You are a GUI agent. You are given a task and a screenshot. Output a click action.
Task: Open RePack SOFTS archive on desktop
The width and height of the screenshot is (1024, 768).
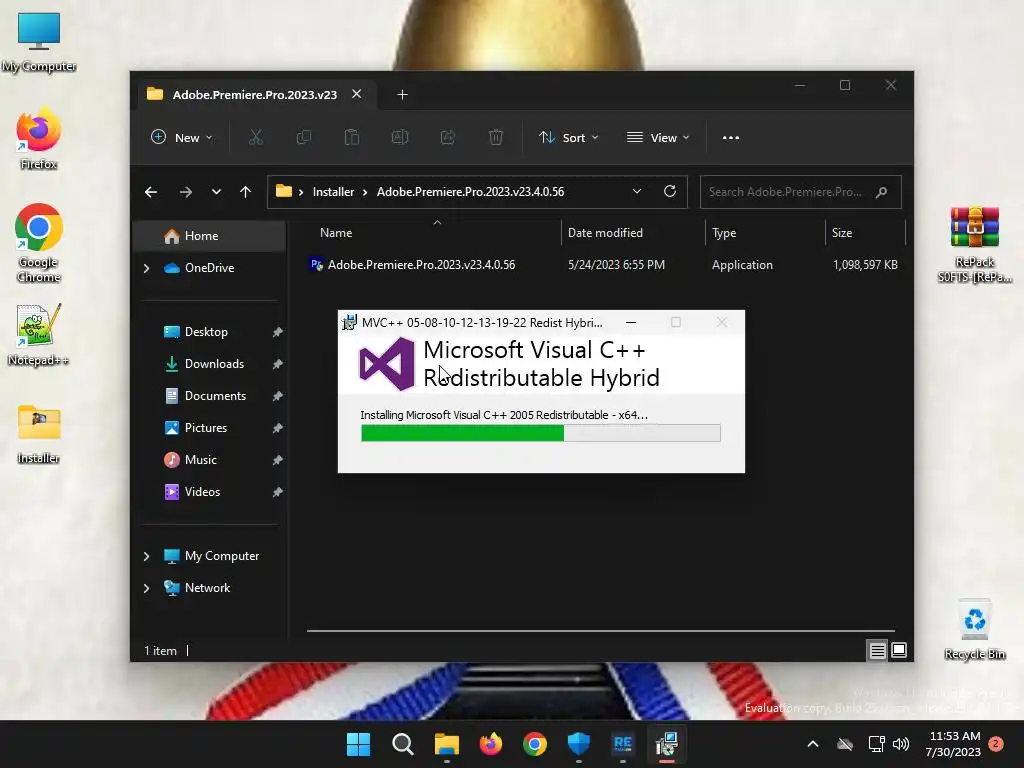(x=974, y=245)
